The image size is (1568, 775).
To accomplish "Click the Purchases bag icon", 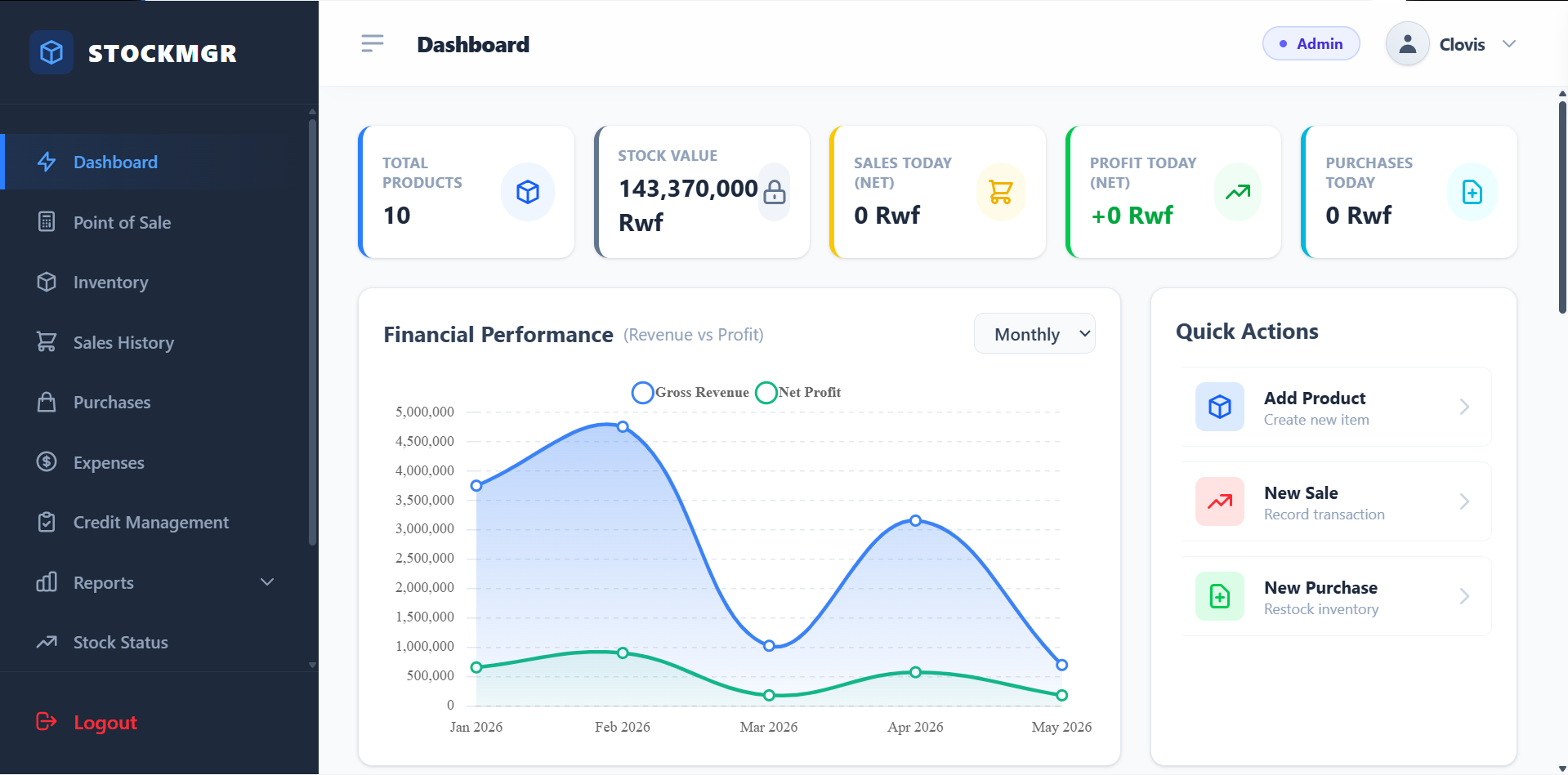I will pos(47,402).
